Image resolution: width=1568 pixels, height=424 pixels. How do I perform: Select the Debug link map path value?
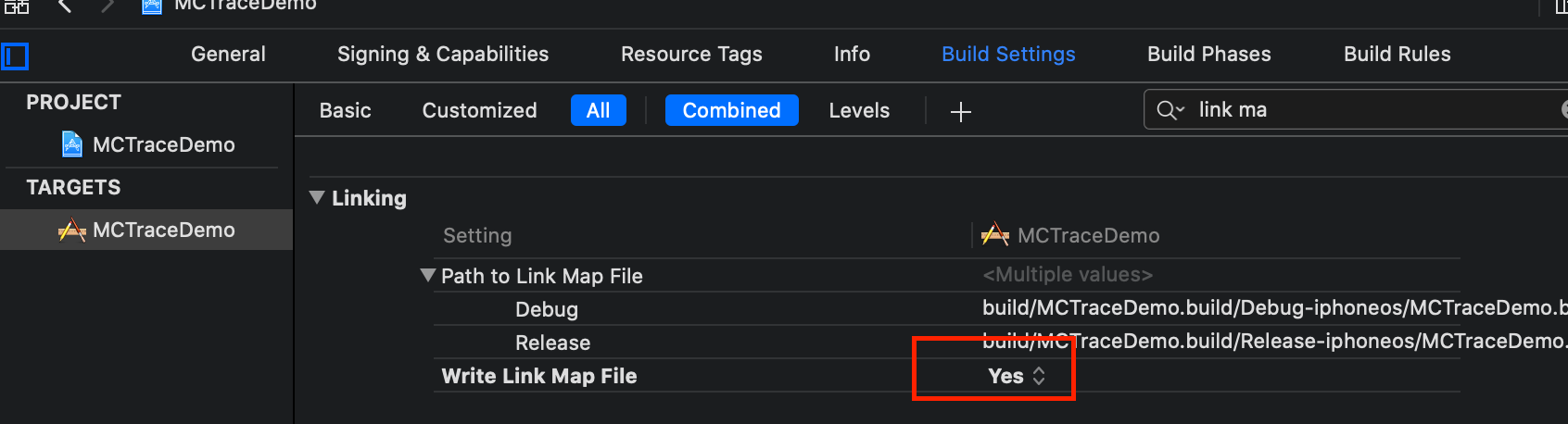point(1274,307)
